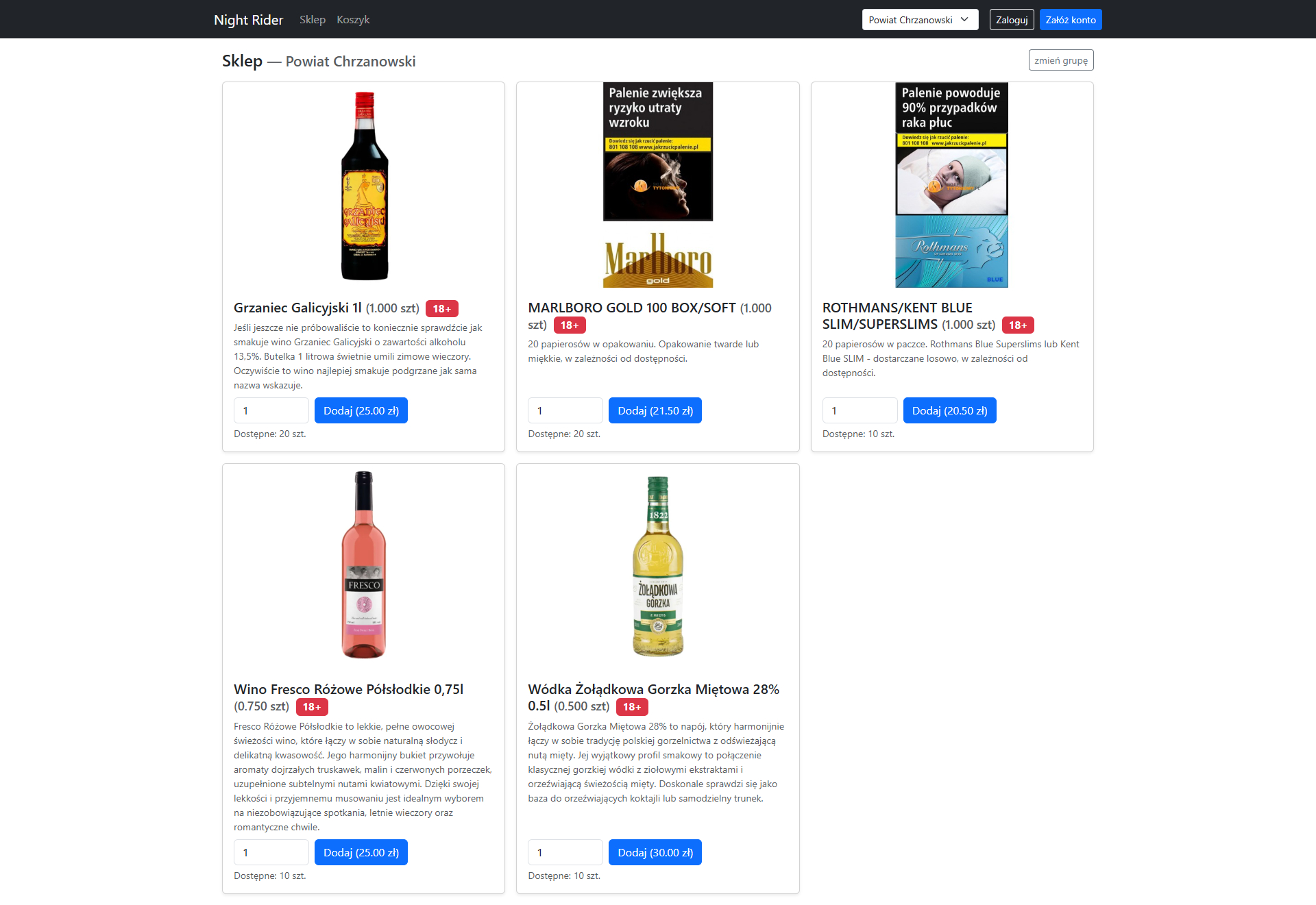Click the zmień grupę button
The image size is (1316, 905).
[x=1060, y=60]
